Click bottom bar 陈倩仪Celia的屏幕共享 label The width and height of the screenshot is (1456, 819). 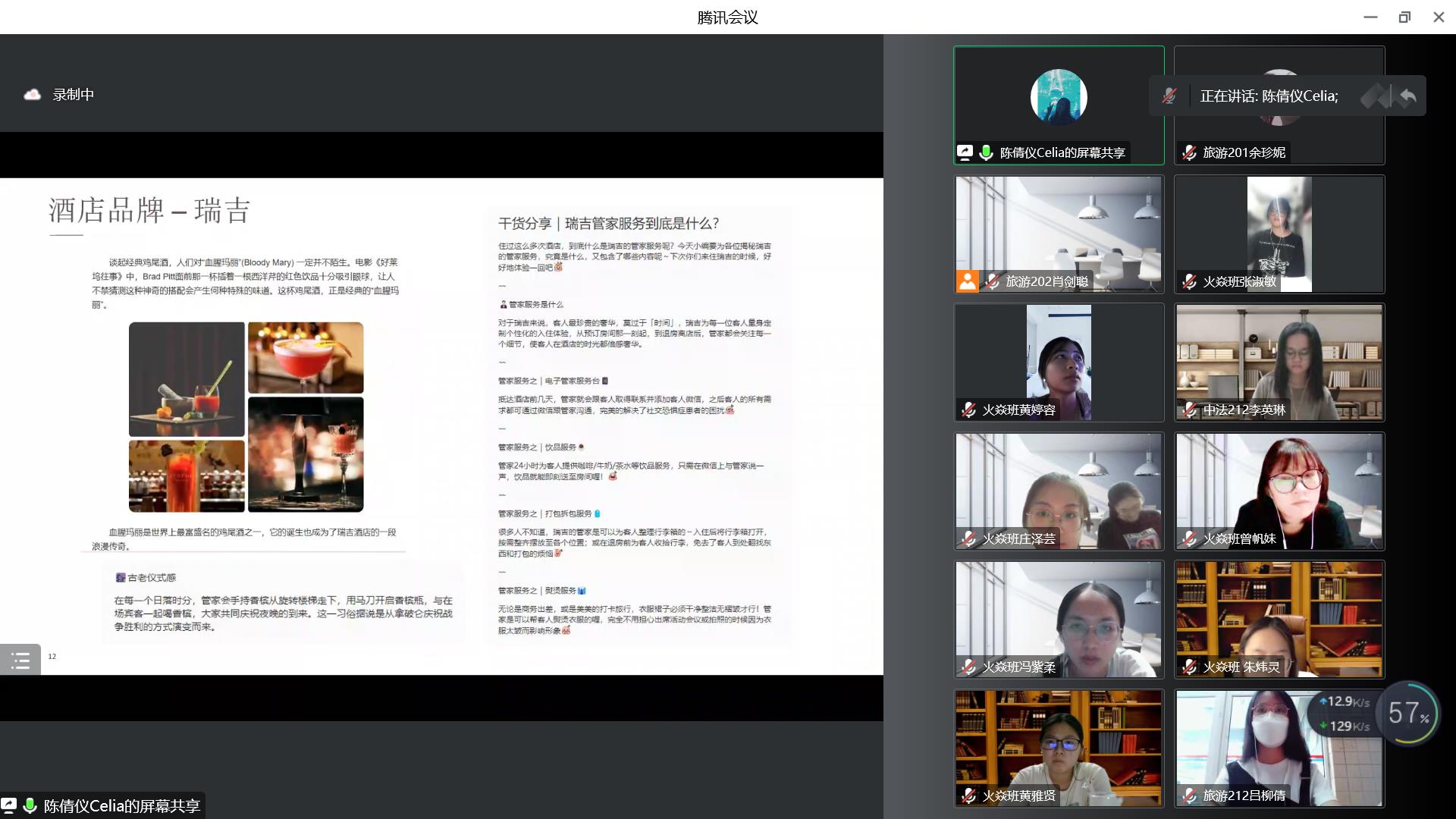click(122, 805)
